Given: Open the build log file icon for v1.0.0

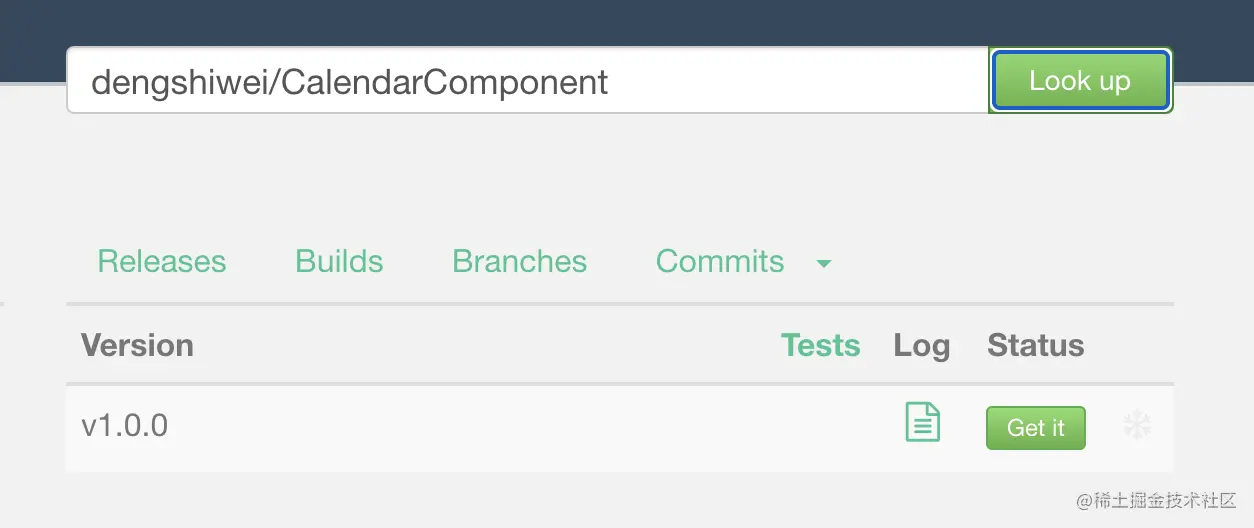Looking at the screenshot, I should coord(922,421).
